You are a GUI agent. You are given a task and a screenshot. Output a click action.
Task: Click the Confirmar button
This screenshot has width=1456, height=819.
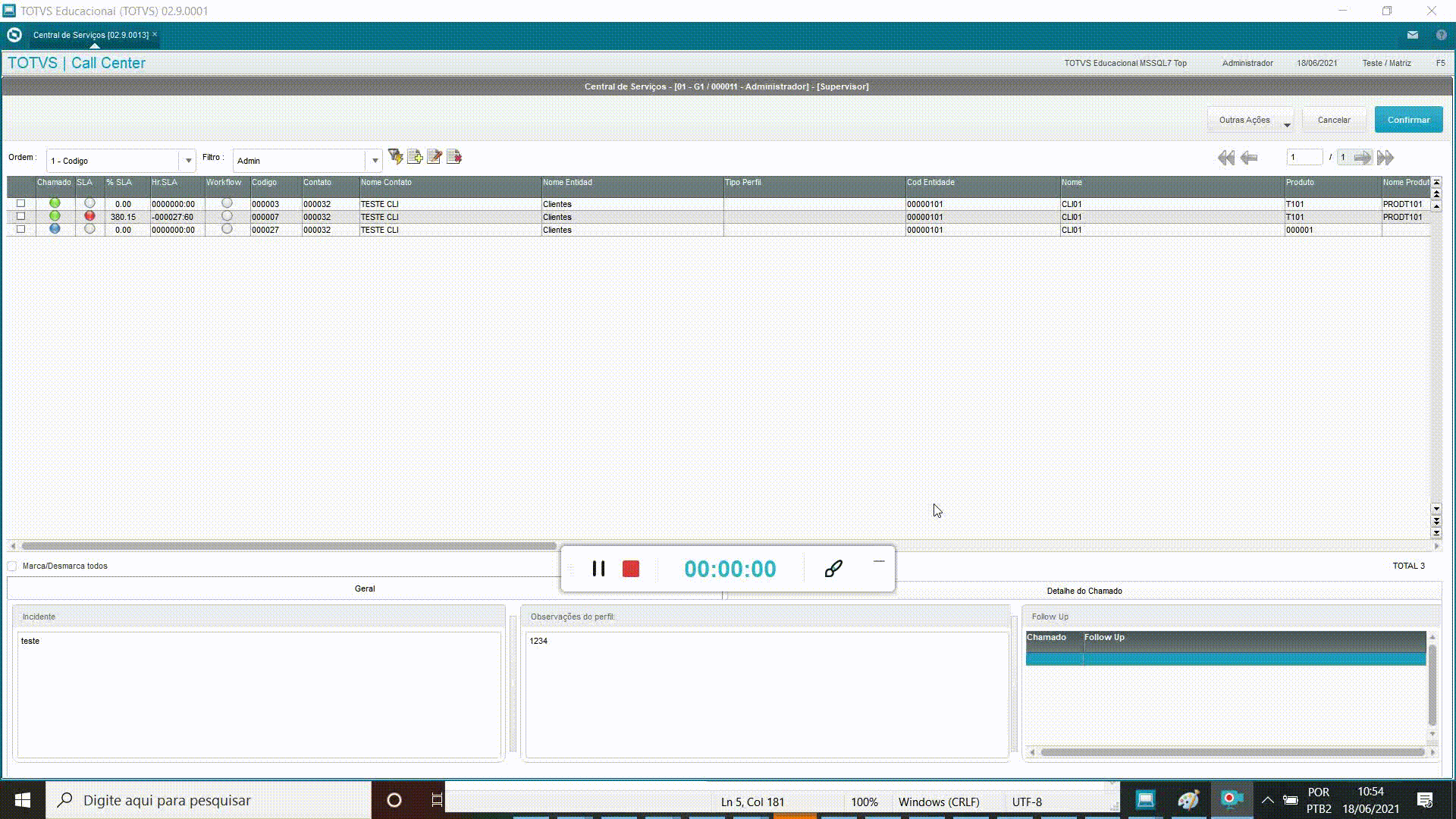click(1408, 120)
